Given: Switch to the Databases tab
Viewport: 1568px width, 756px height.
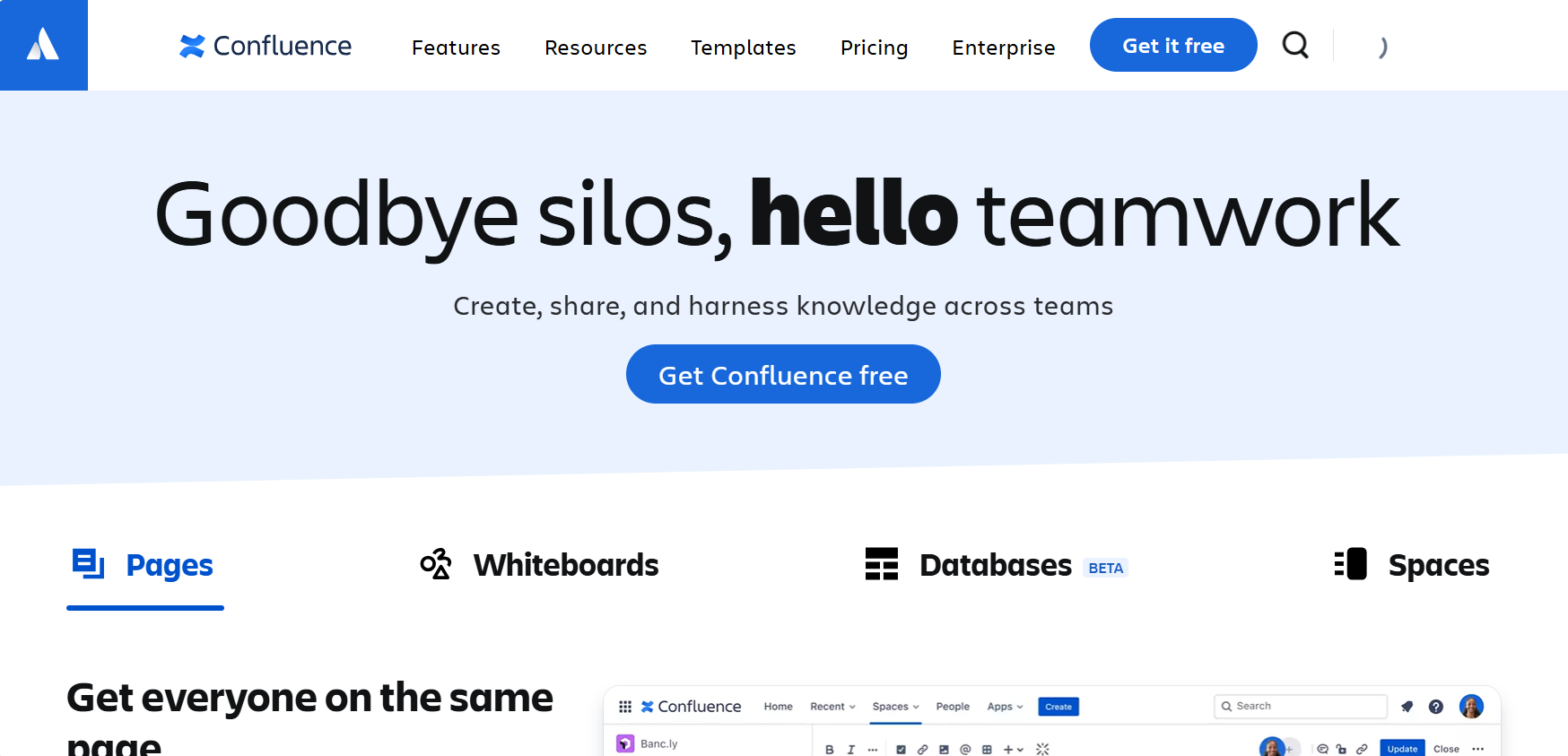Looking at the screenshot, I should [994, 565].
